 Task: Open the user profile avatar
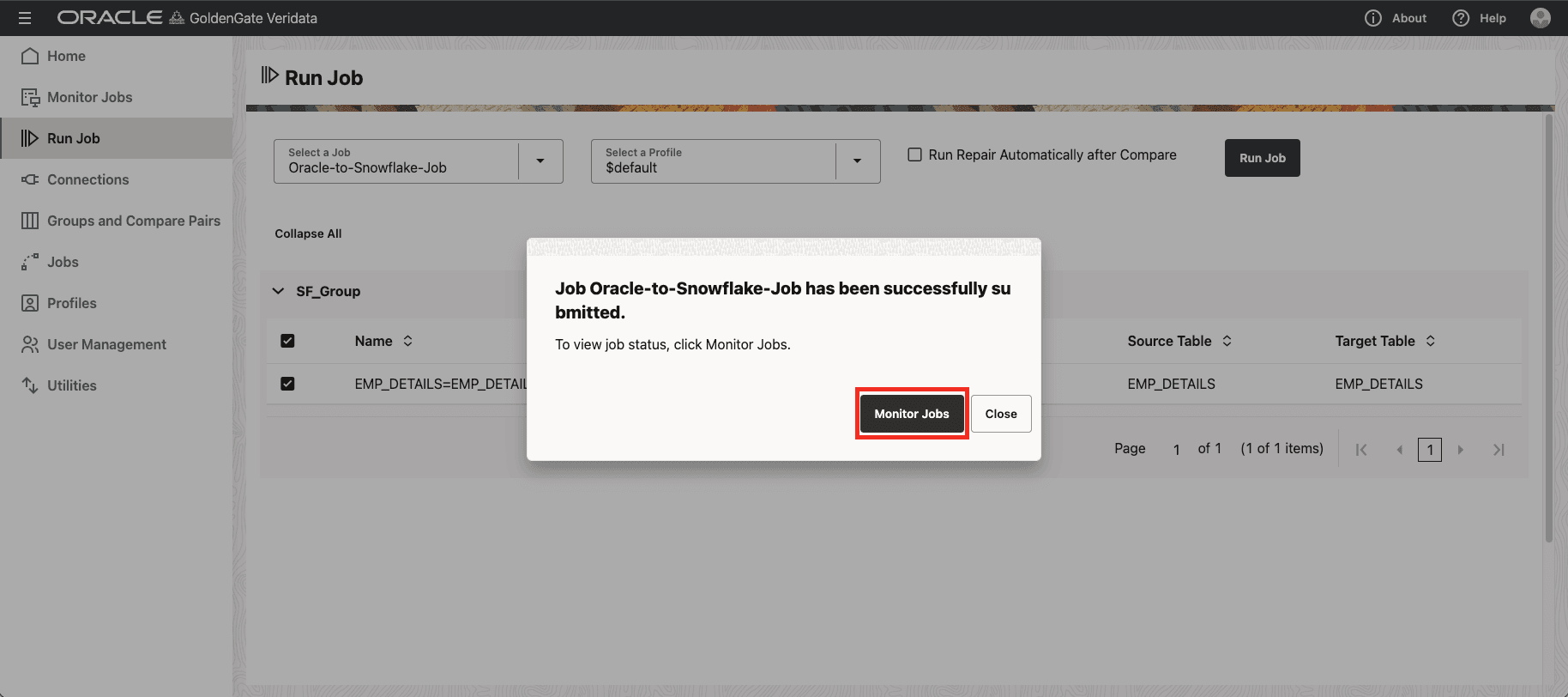coord(1541,18)
